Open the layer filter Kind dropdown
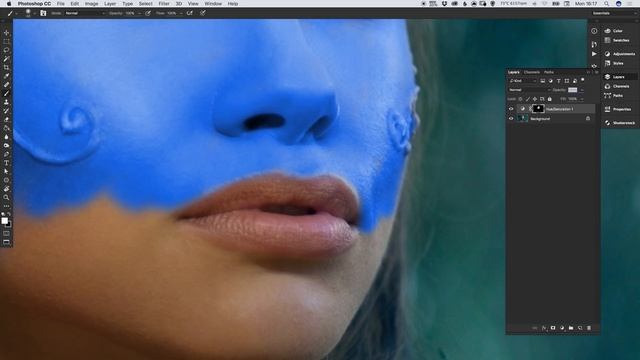 coord(523,81)
